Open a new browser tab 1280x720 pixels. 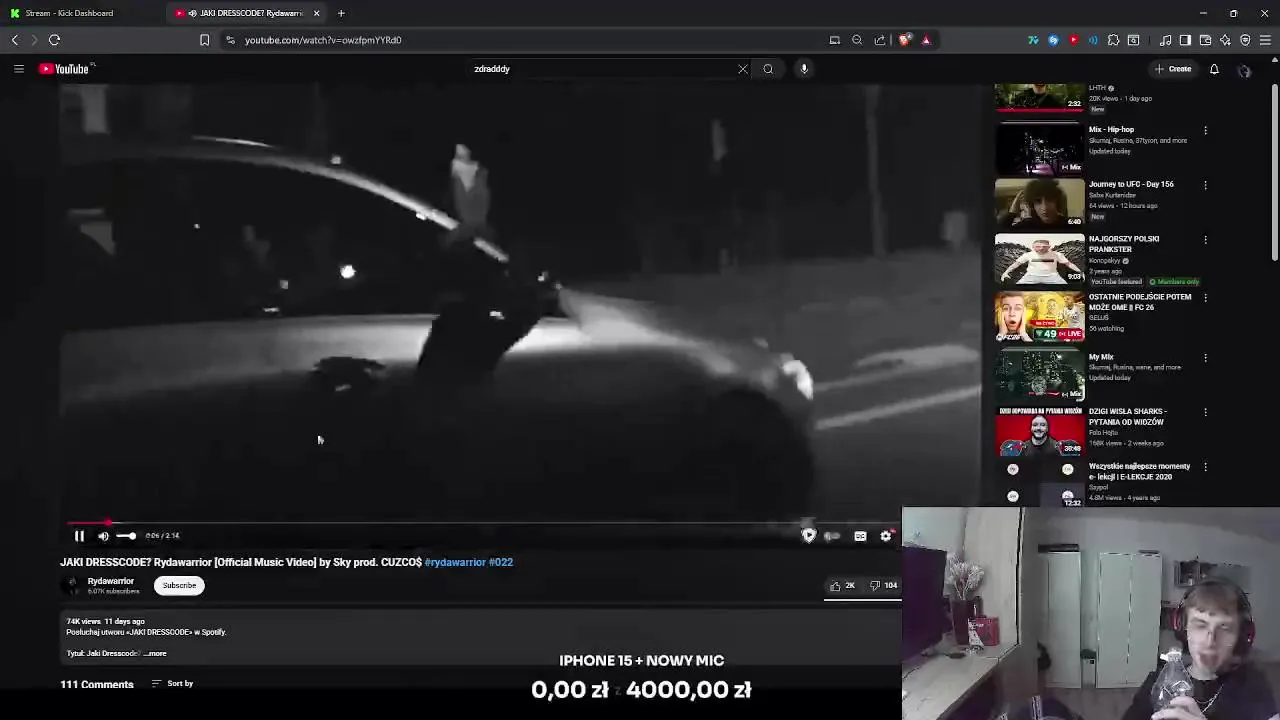pos(341,13)
